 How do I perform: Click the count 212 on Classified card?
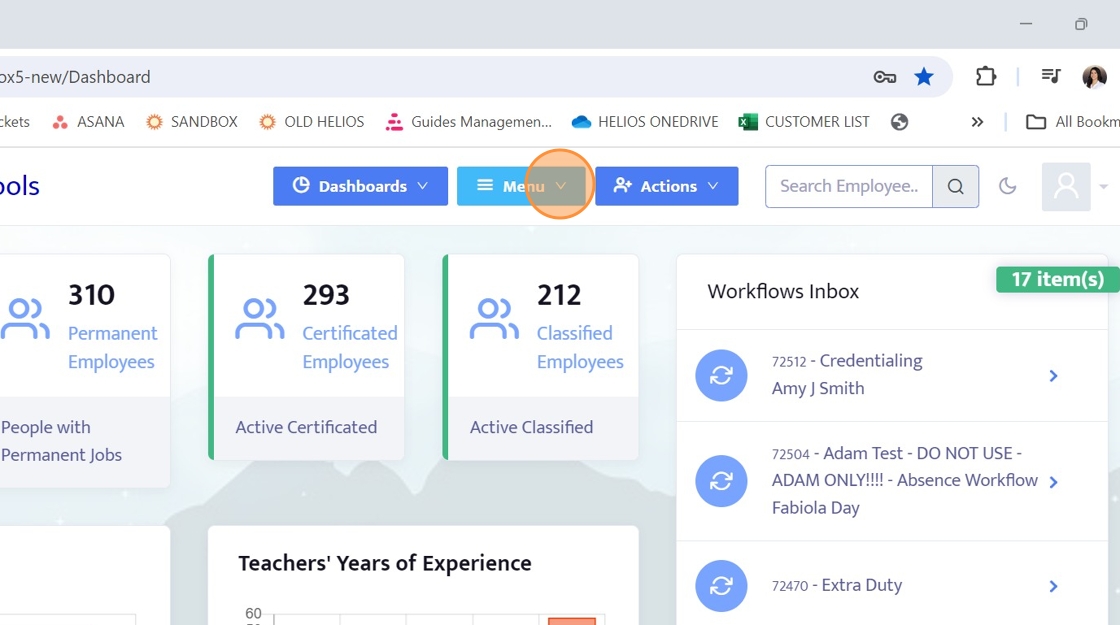pyautogui.click(x=559, y=295)
